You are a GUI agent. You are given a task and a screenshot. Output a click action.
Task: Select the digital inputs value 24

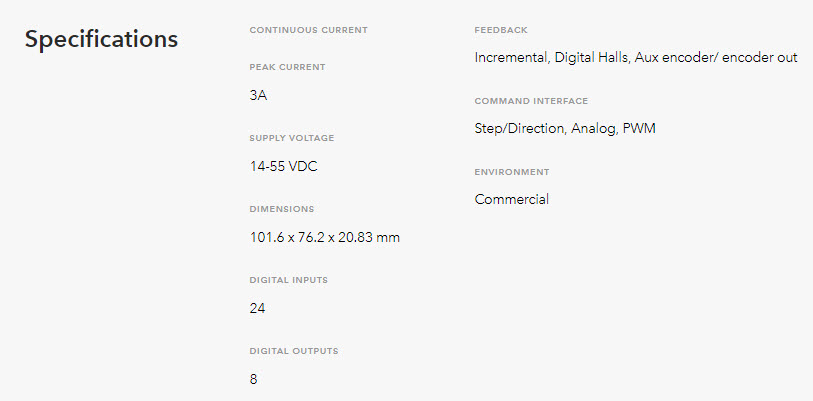[x=257, y=309]
